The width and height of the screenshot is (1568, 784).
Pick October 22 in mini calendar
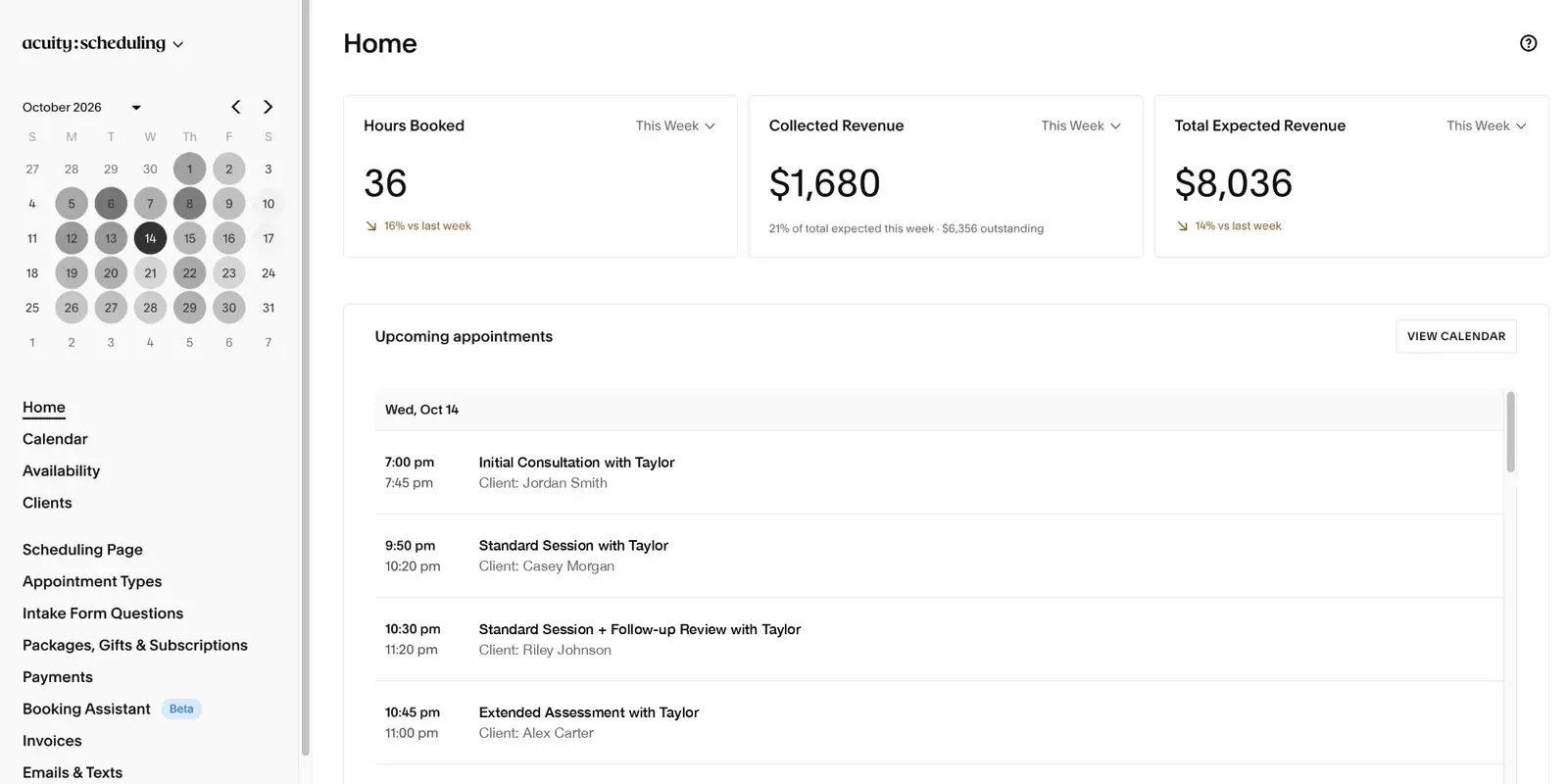(189, 272)
